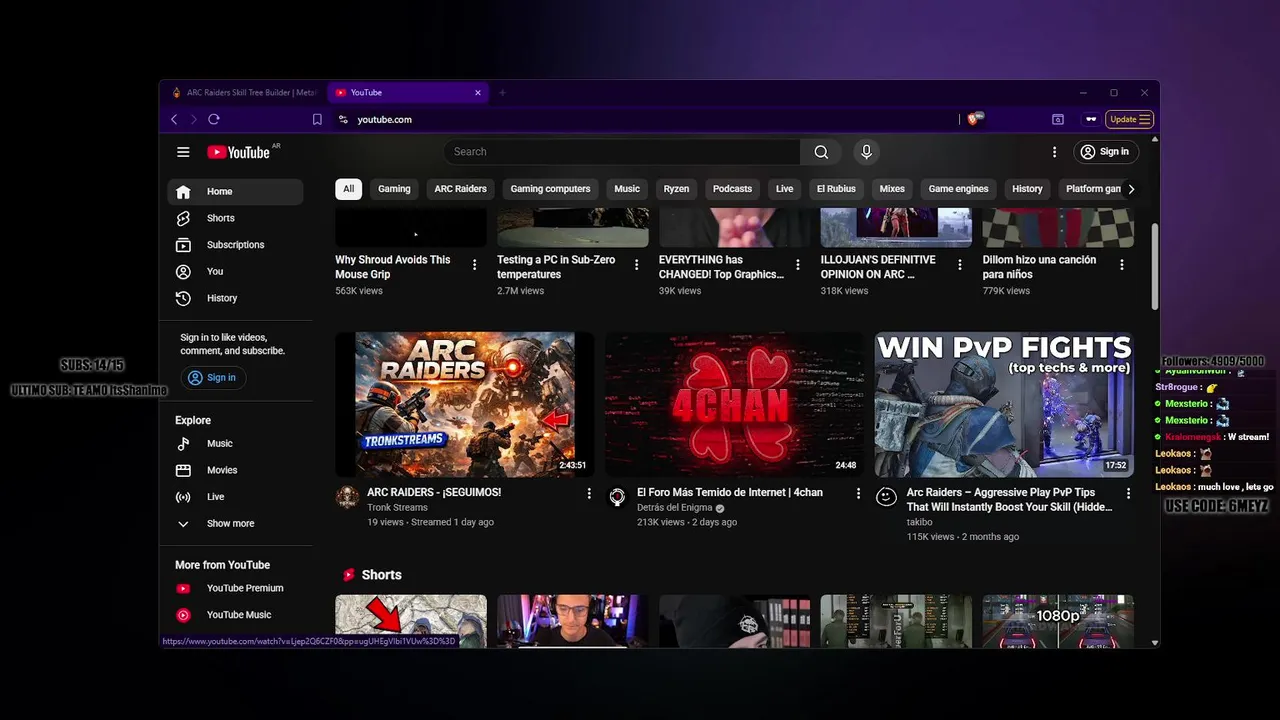Click the Sign in button in header
1280x720 pixels.
click(x=1104, y=152)
